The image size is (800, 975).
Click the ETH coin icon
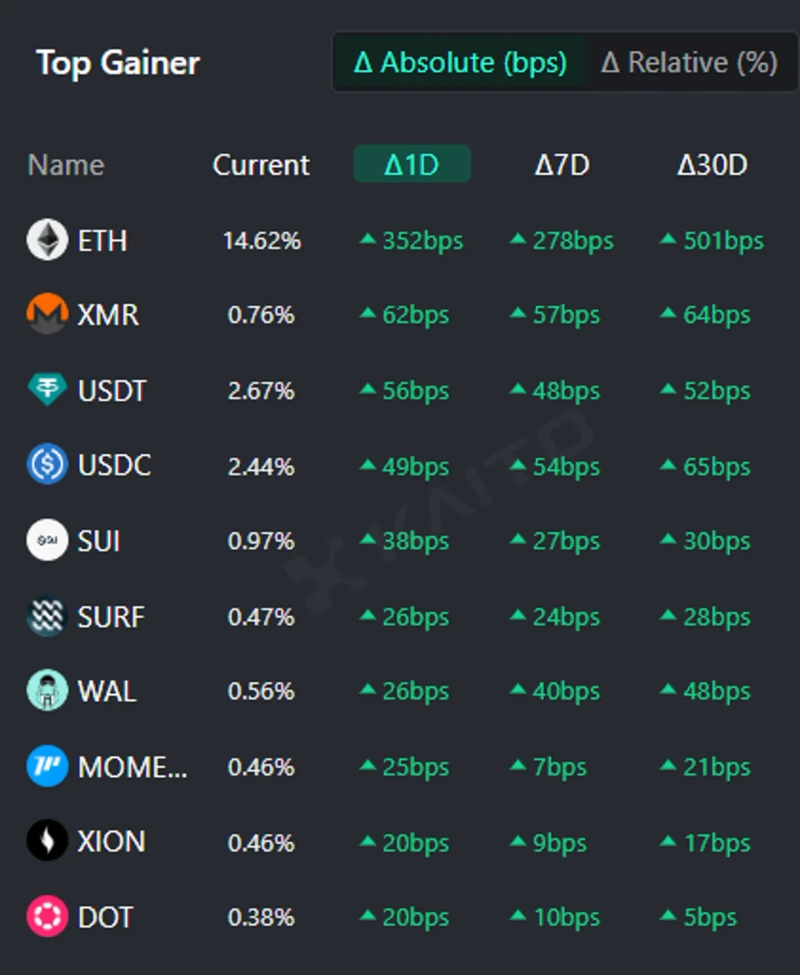[47, 241]
